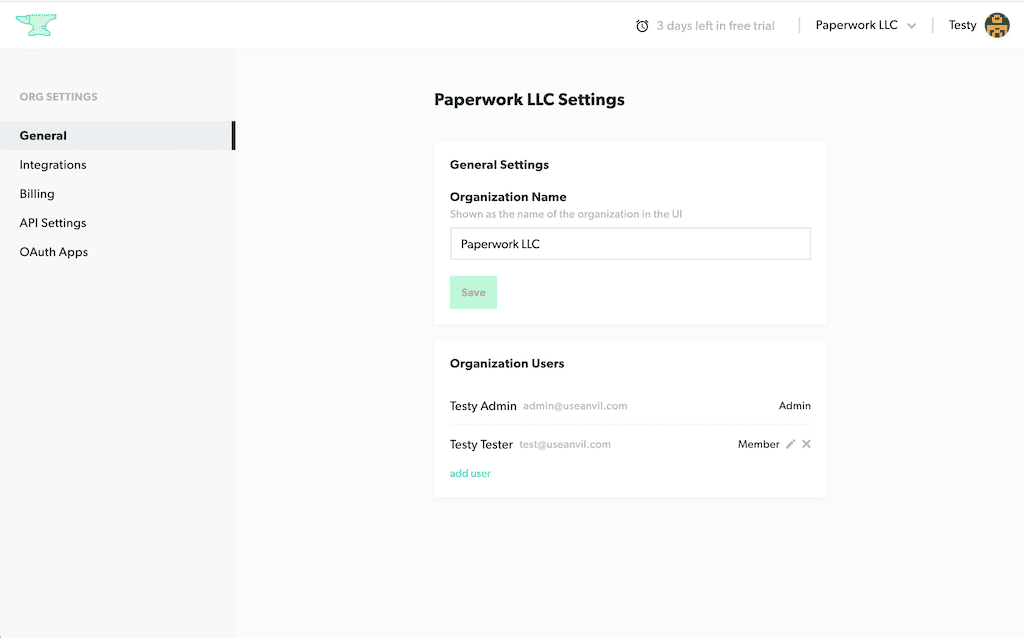1024x638 pixels.
Task: Open the Billing settings section
Action: click(x=37, y=194)
